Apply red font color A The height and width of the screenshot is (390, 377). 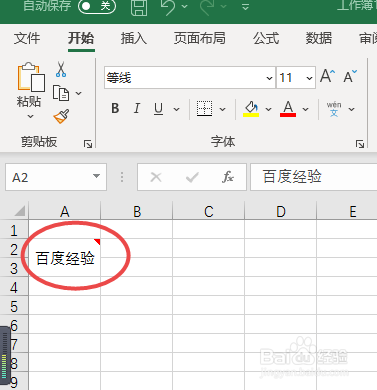pyautogui.click(x=288, y=109)
